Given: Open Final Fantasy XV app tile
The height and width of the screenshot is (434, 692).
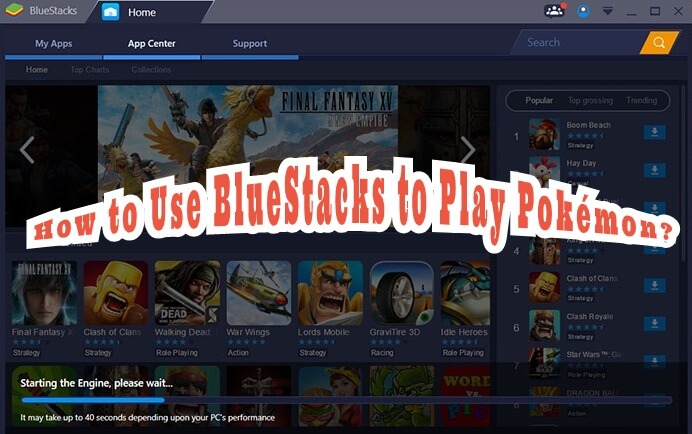Looking at the screenshot, I should pyautogui.click(x=44, y=293).
